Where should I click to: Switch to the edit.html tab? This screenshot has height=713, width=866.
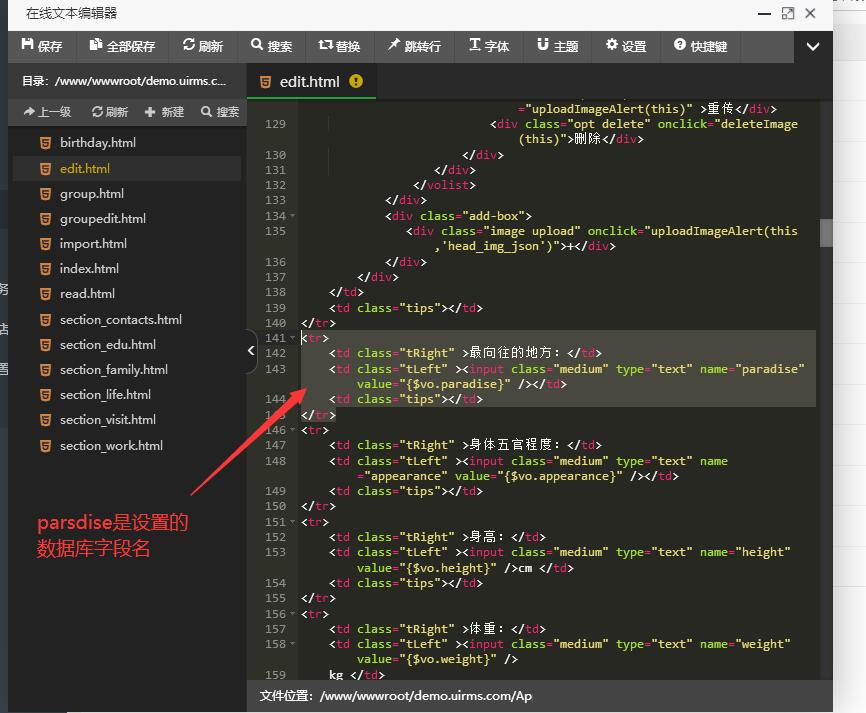pyautogui.click(x=311, y=82)
